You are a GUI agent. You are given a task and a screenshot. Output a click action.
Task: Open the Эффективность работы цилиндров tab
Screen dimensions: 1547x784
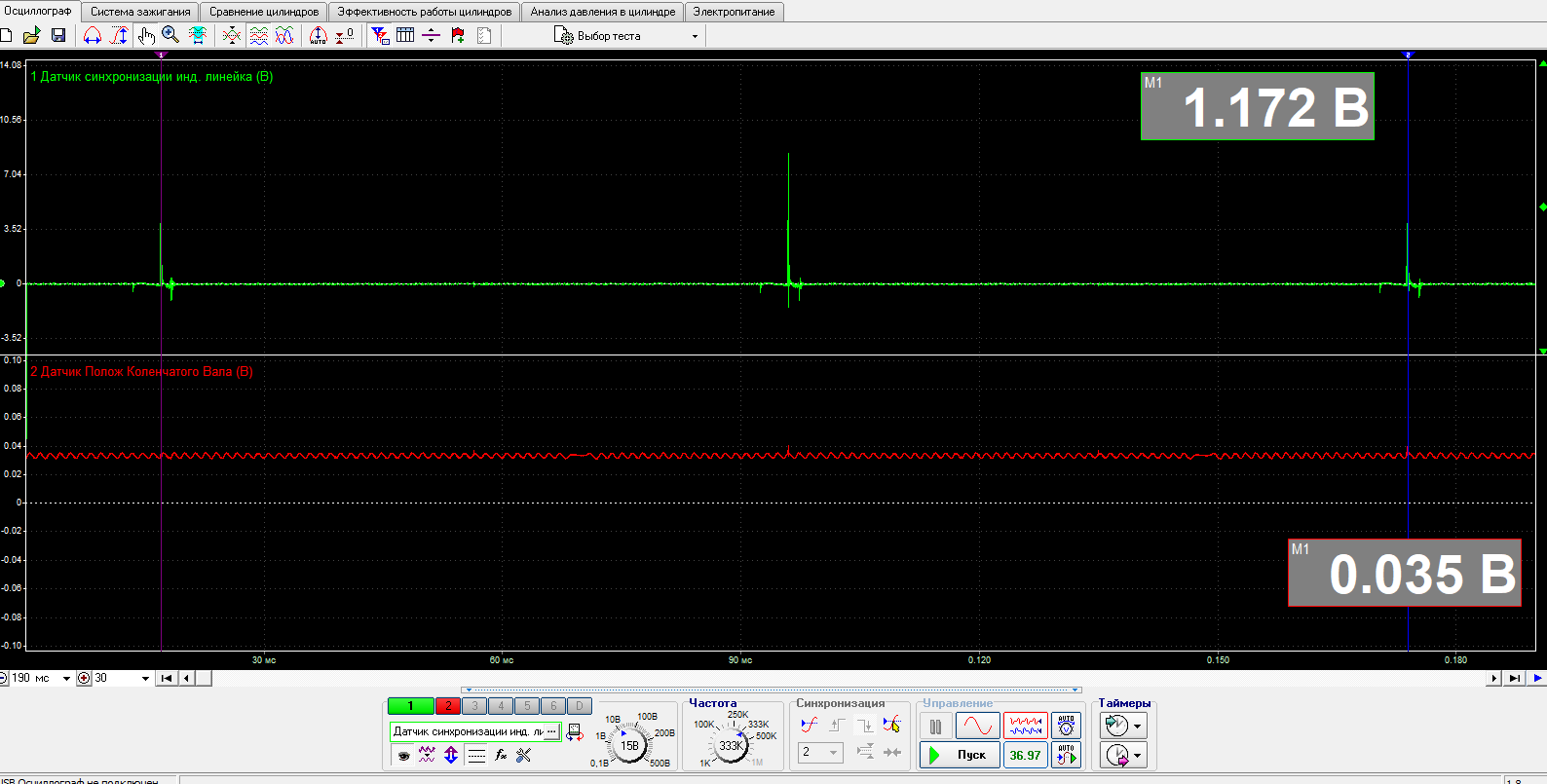(x=425, y=12)
